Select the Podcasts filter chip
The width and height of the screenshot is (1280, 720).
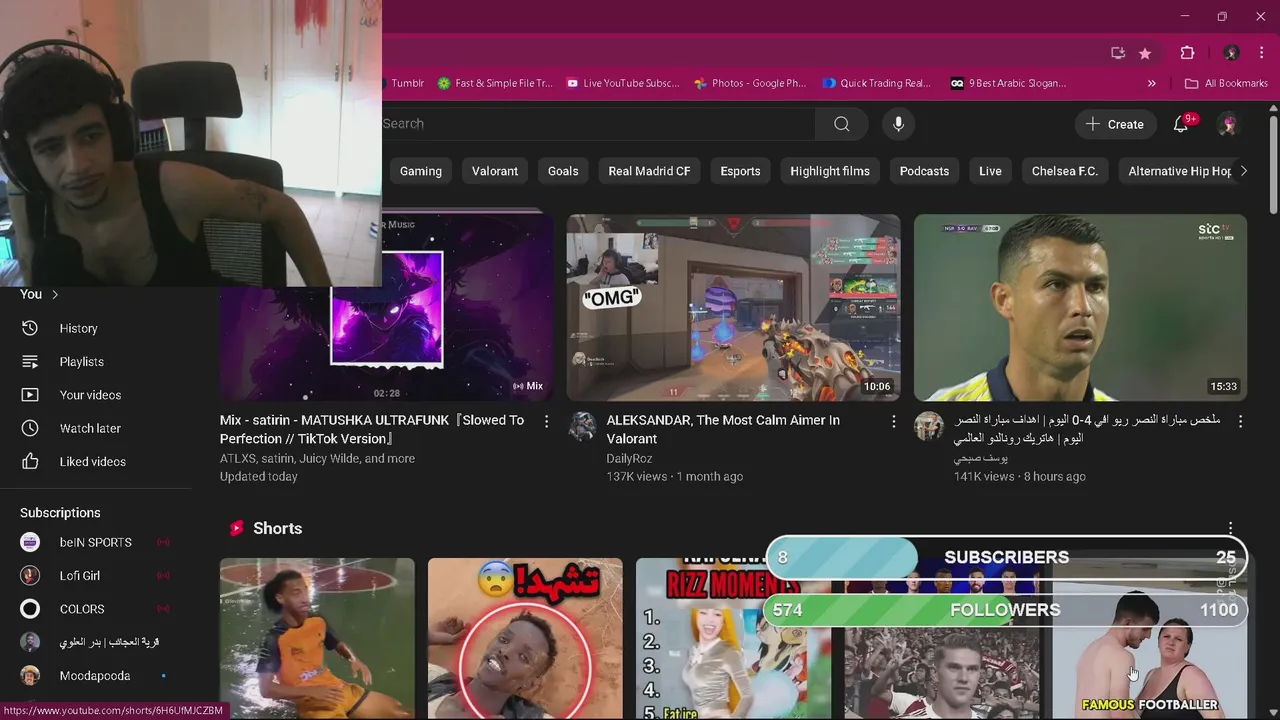tap(924, 171)
